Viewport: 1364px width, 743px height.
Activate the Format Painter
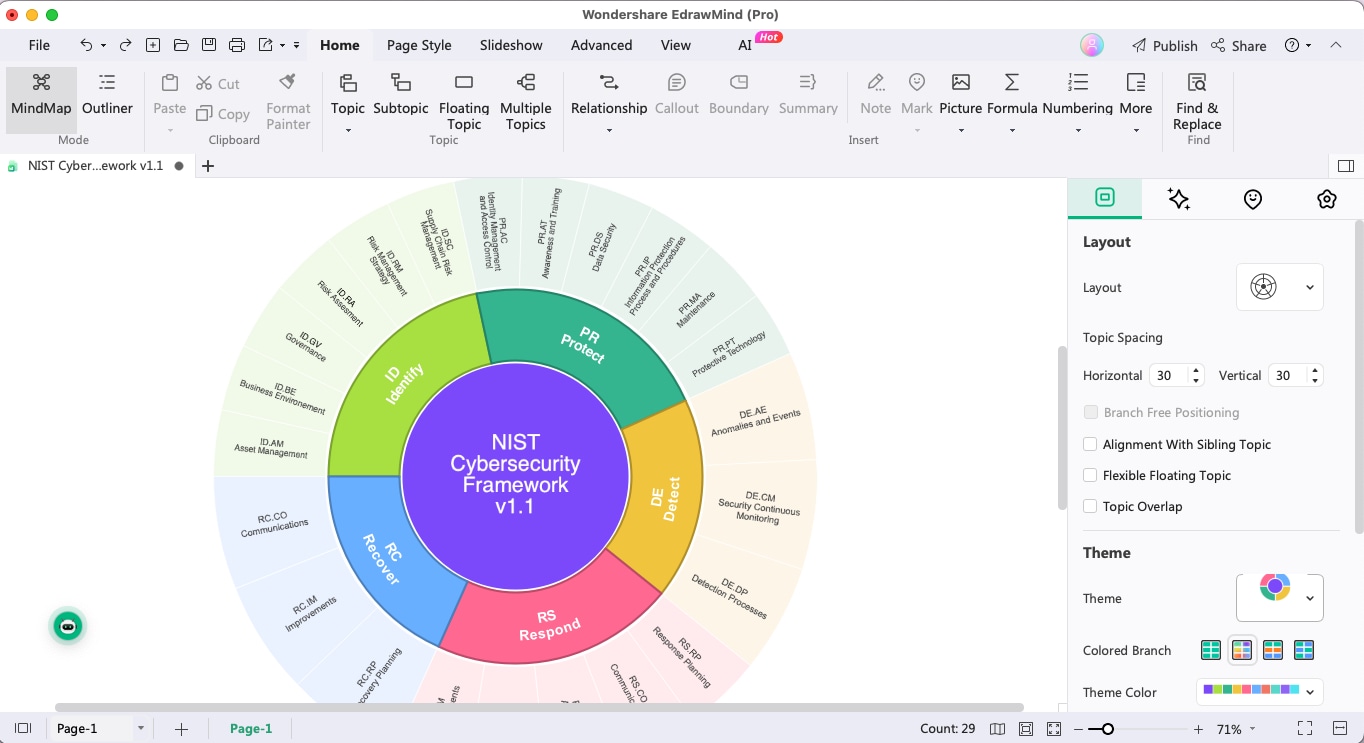point(288,100)
